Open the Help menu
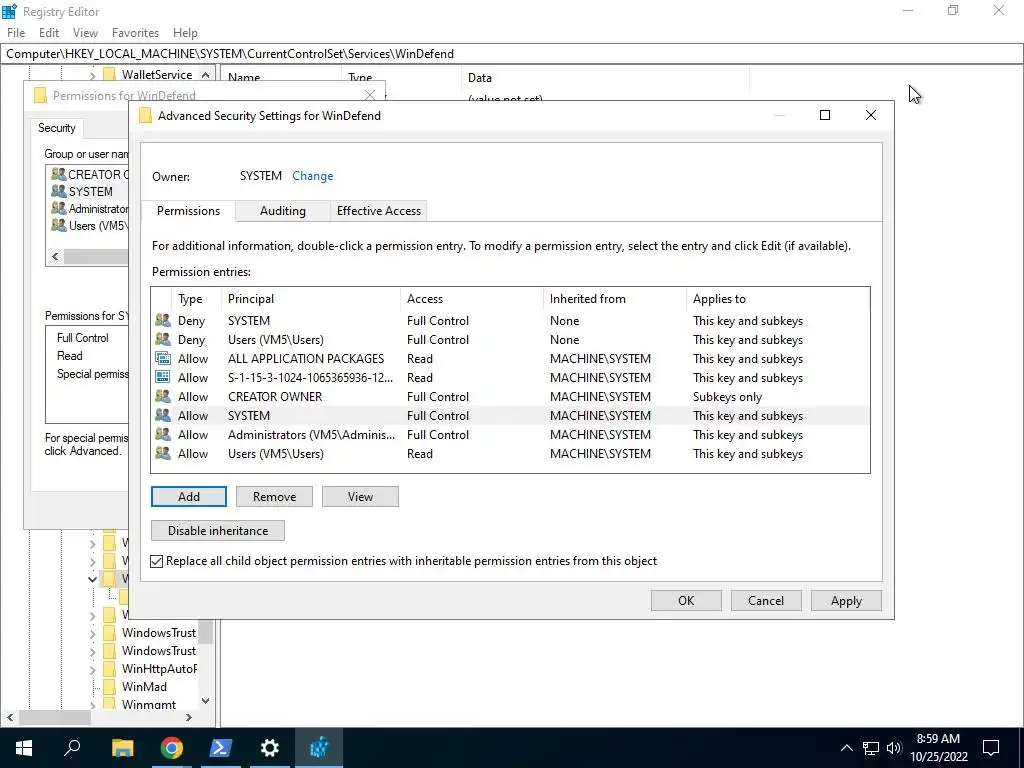Image resolution: width=1024 pixels, height=768 pixels. [x=185, y=33]
